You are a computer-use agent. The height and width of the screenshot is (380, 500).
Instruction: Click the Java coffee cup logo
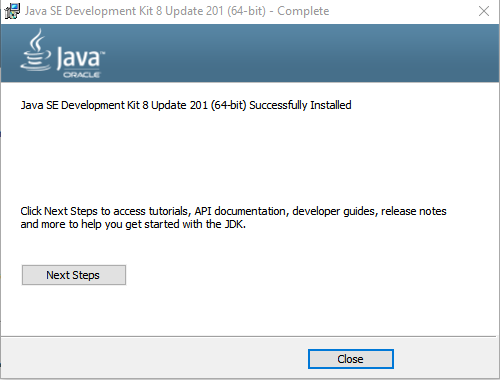click(36, 50)
